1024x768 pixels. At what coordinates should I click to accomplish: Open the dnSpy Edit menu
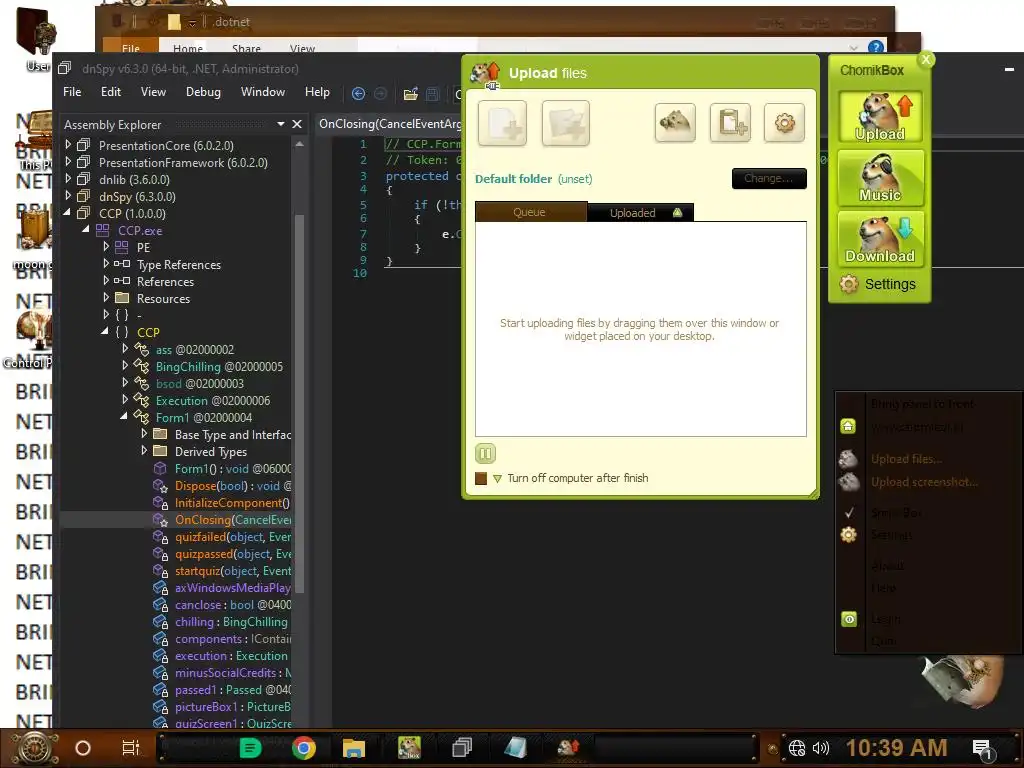click(x=110, y=92)
